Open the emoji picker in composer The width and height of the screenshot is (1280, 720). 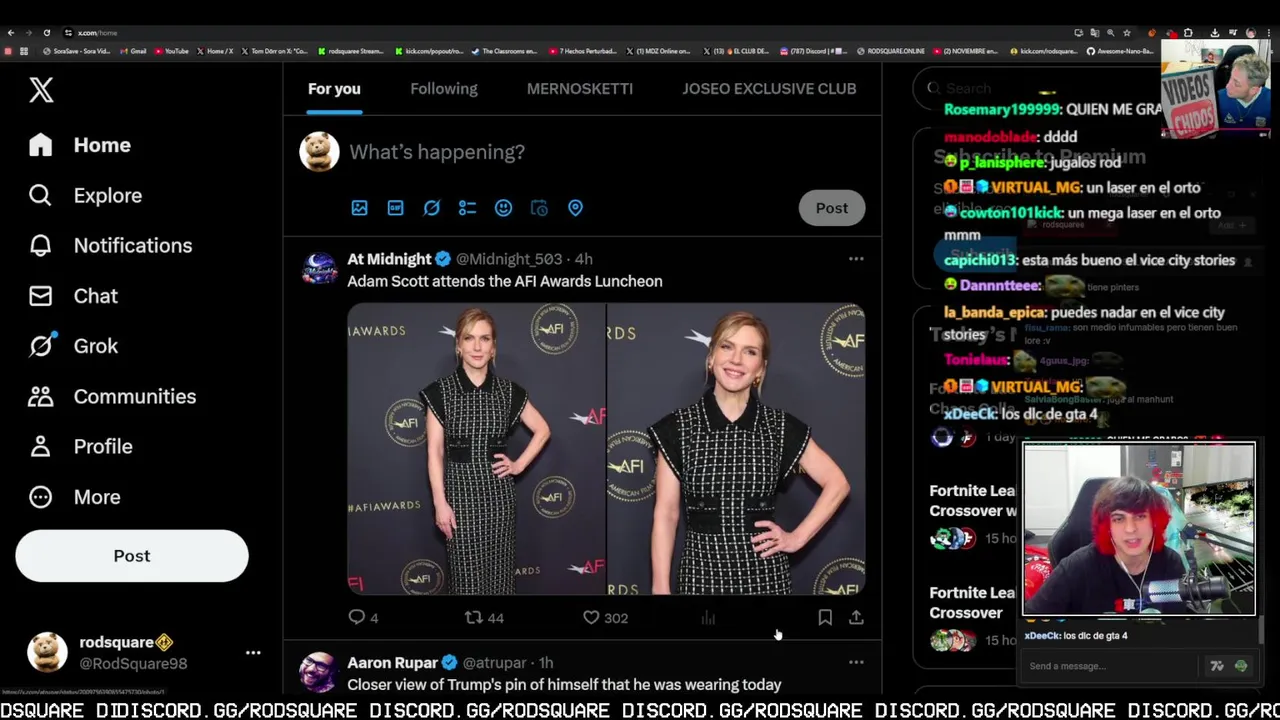coord(503,208)
